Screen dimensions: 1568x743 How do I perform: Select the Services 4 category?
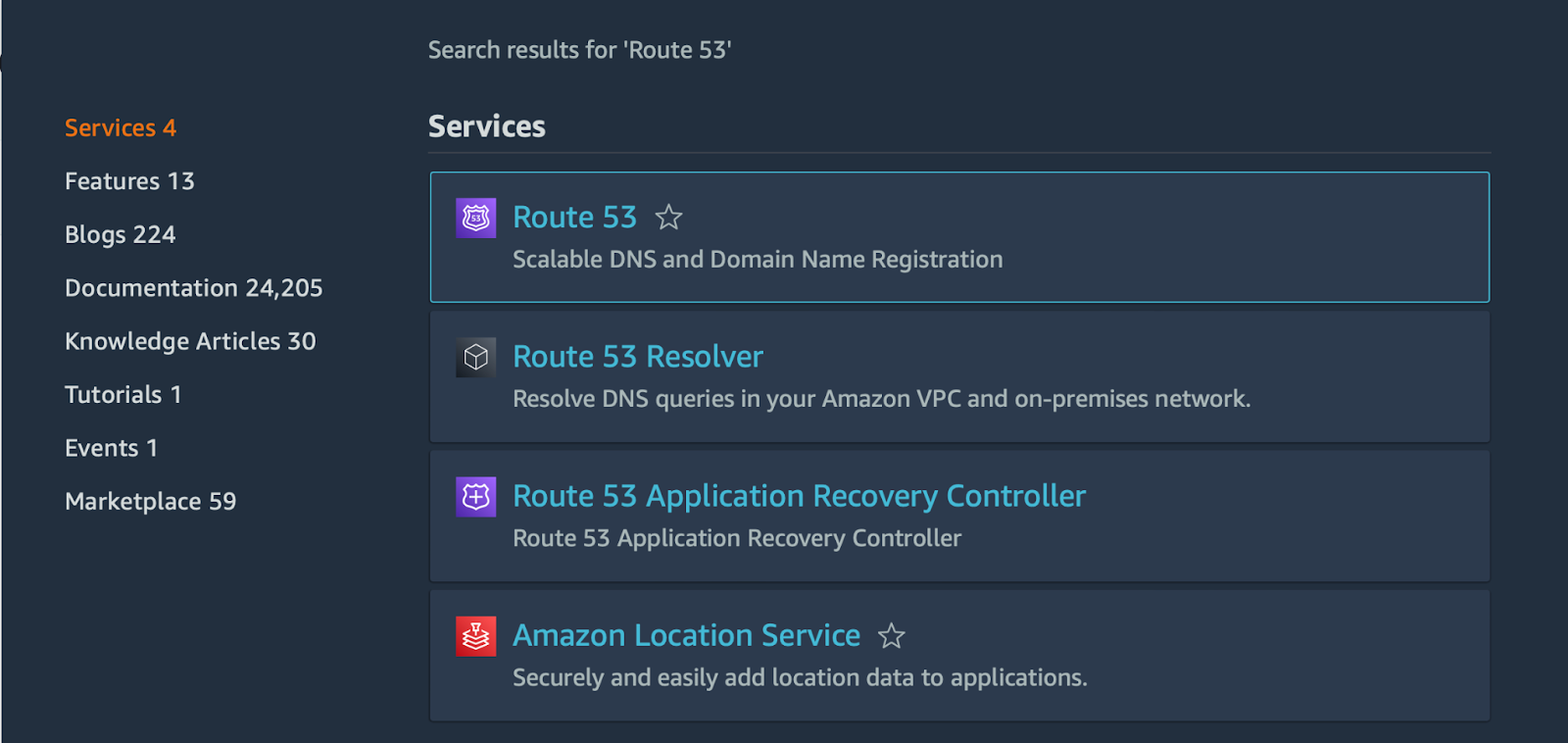[121, 128]
